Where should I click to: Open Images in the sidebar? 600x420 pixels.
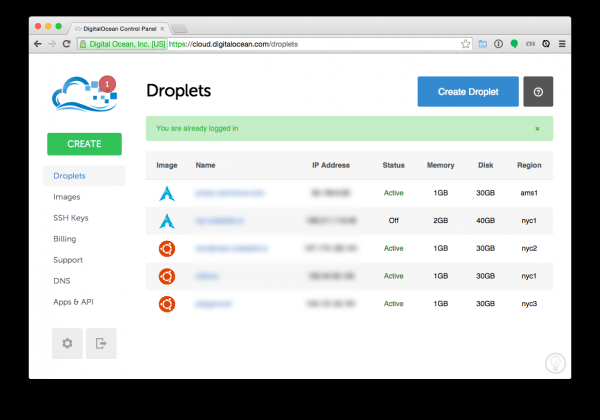(67, 197)
